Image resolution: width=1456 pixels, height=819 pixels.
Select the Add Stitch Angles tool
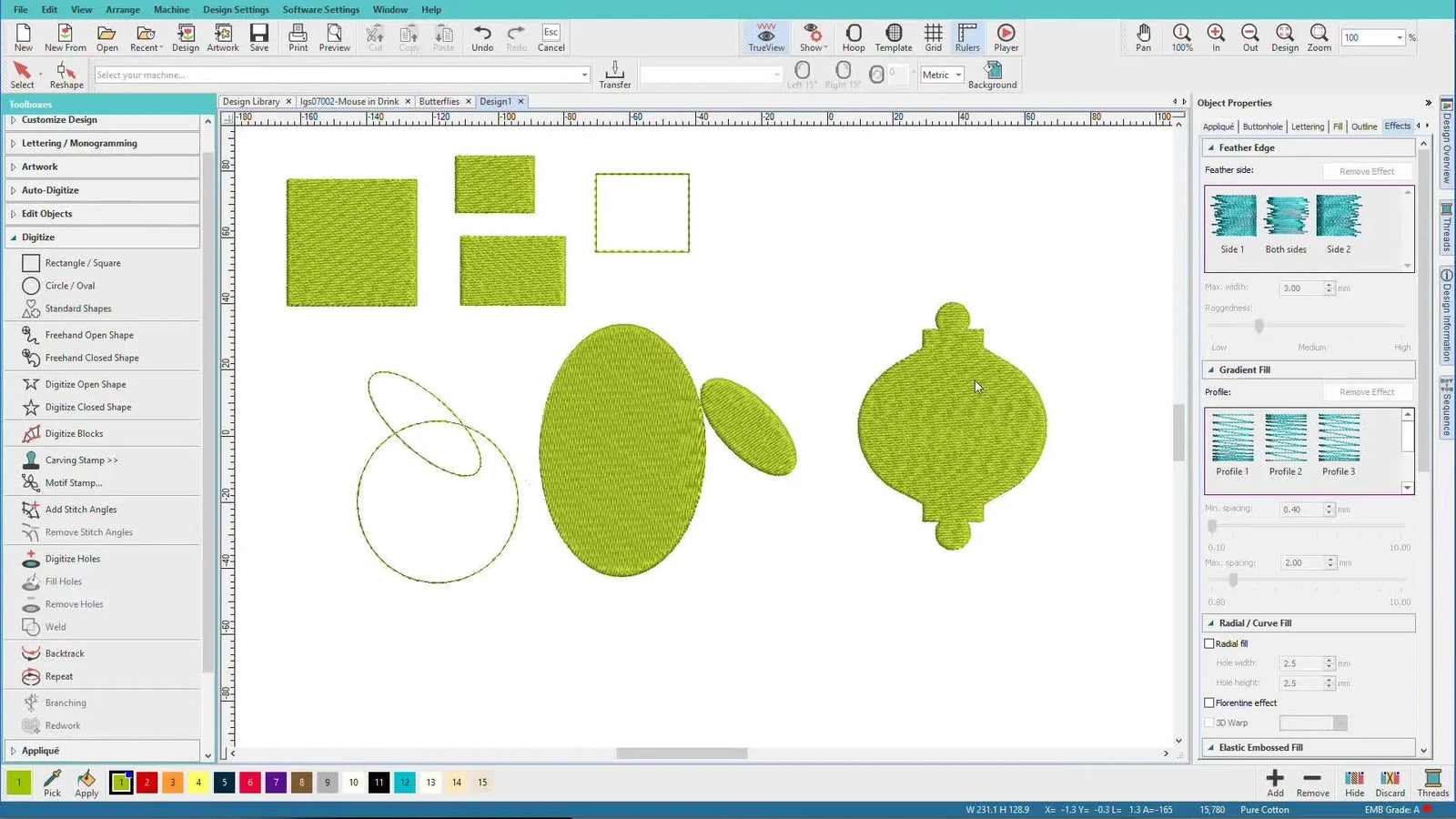[82, 509]
